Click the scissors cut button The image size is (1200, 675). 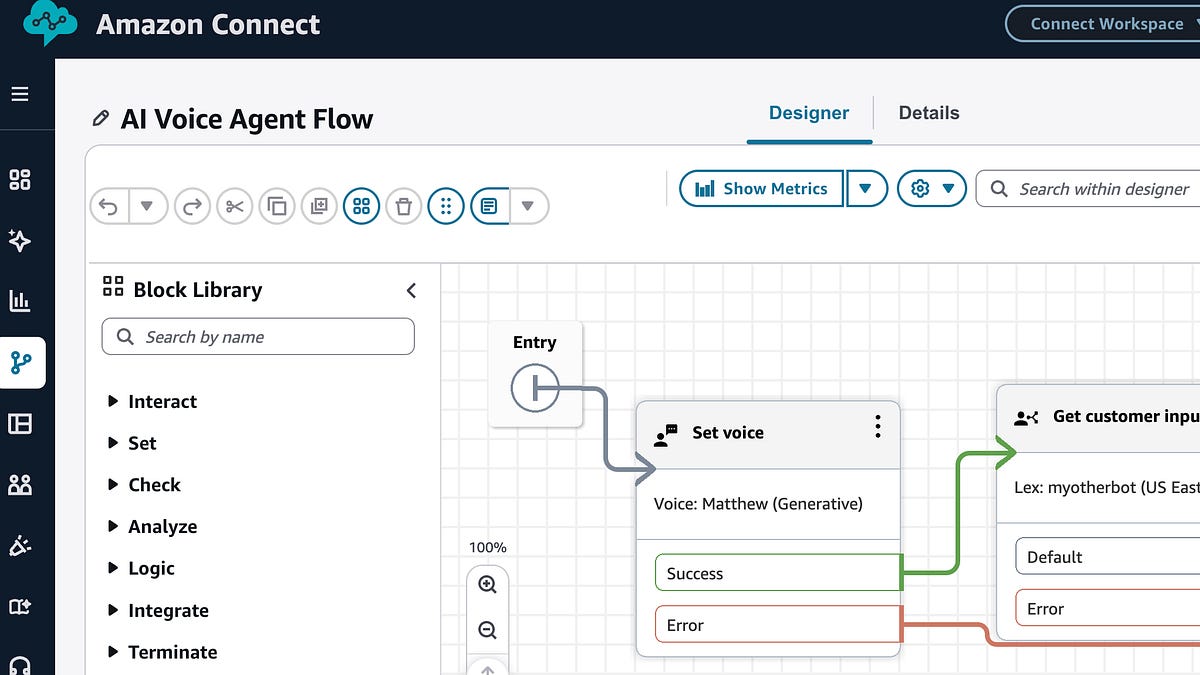tap(235, 207)
